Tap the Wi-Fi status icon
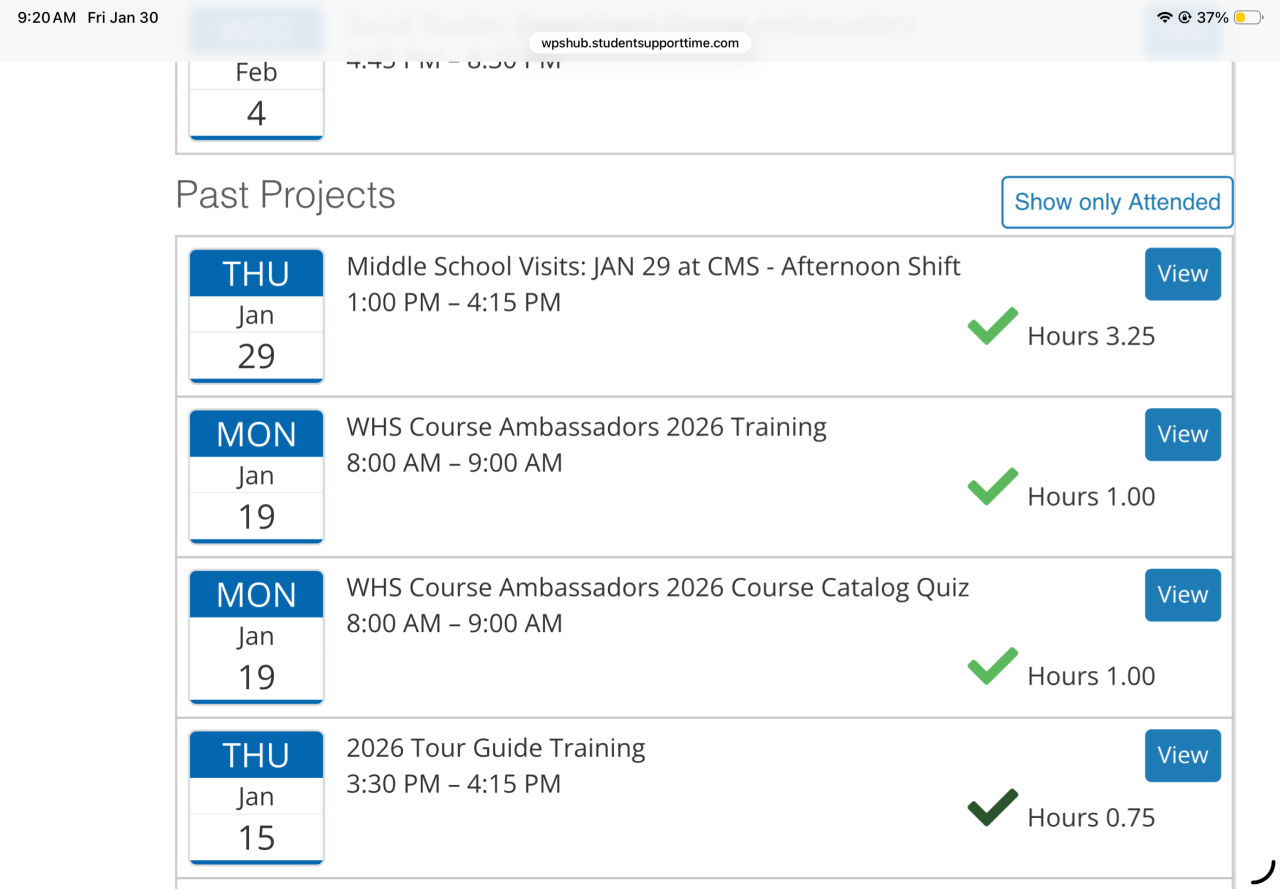The height and width of the screenshot is (889, 1280). tap(1164, 18)
